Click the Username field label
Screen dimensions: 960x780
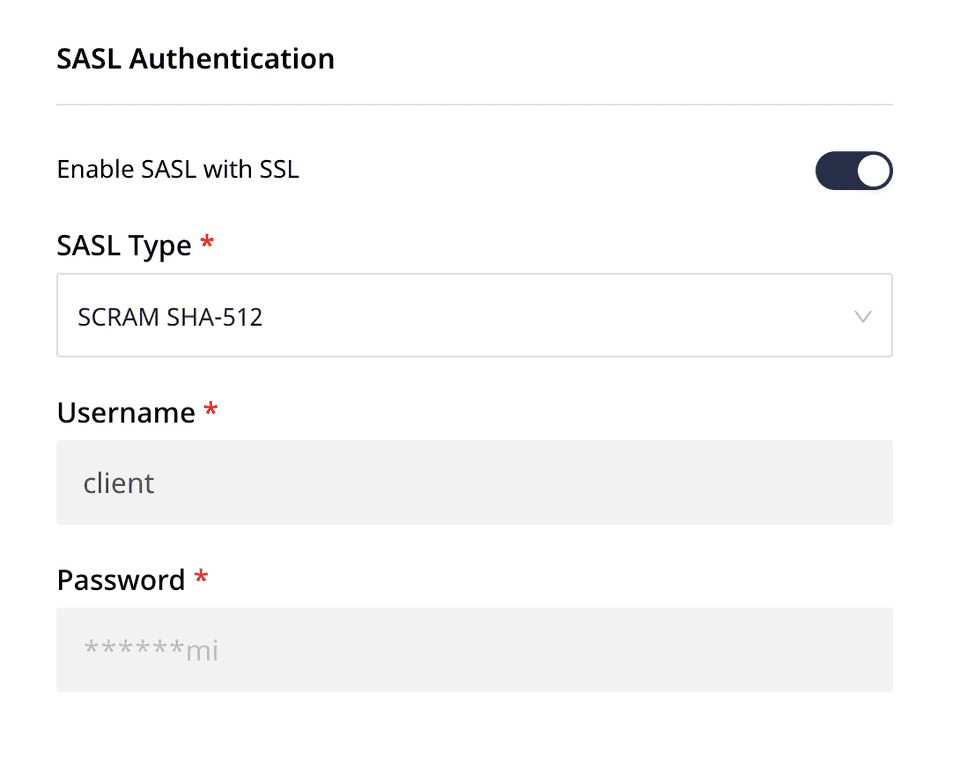(126, 412)
